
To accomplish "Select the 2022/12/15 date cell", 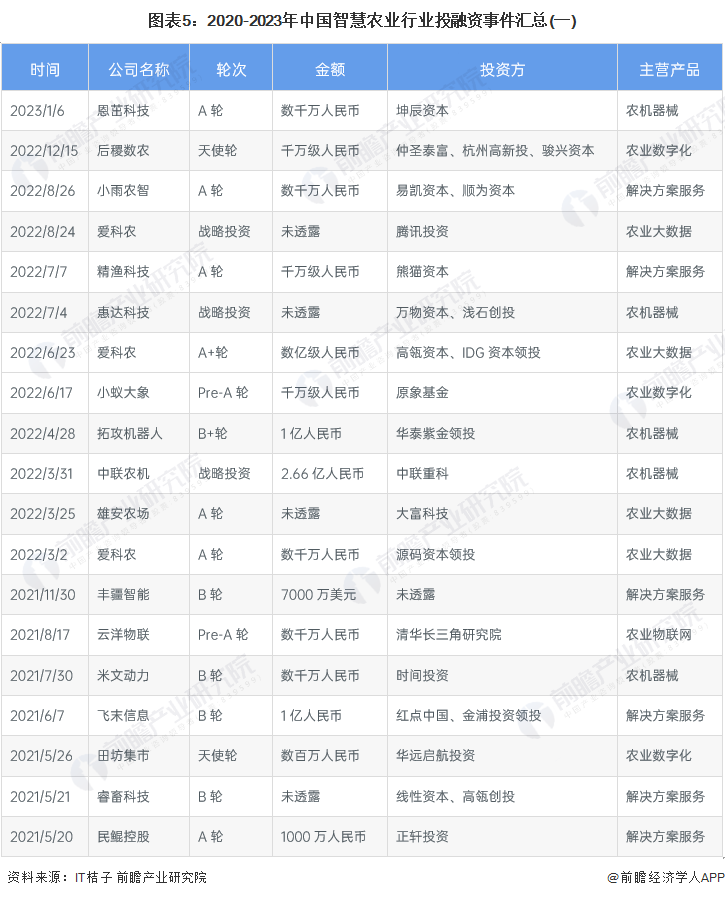I will (44, 150).
